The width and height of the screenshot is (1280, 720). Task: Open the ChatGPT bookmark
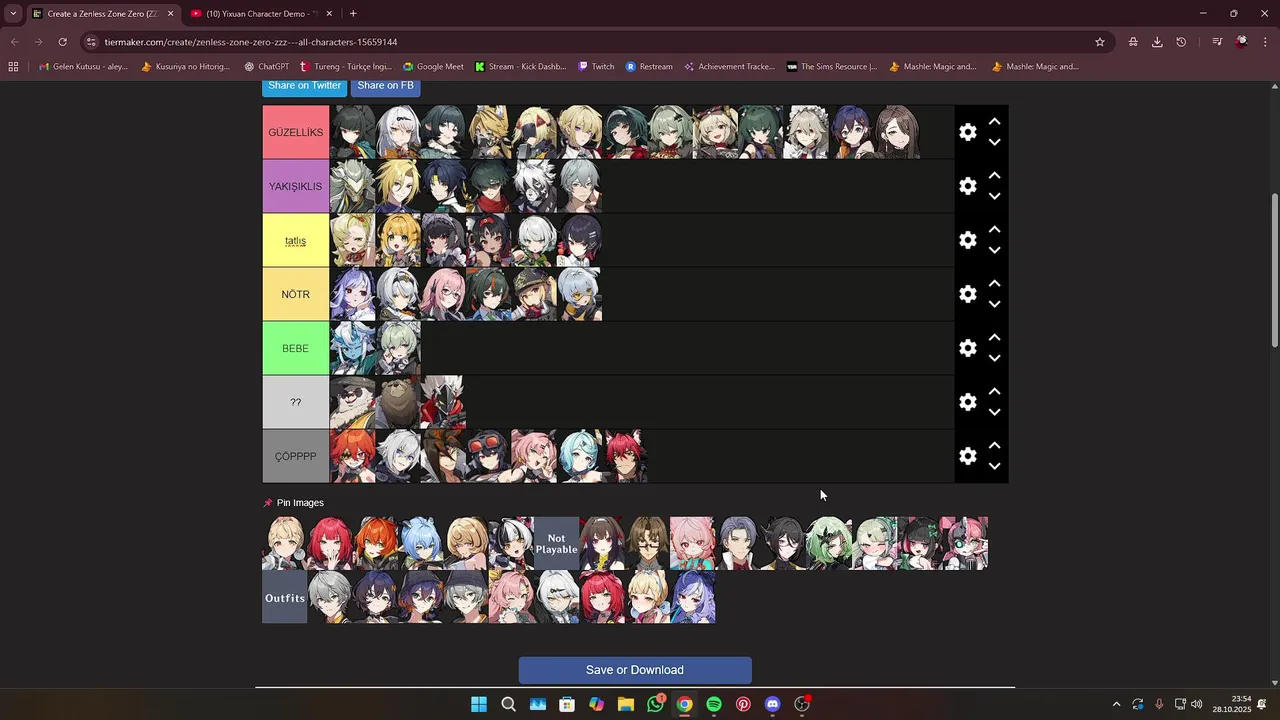point(266,67)
